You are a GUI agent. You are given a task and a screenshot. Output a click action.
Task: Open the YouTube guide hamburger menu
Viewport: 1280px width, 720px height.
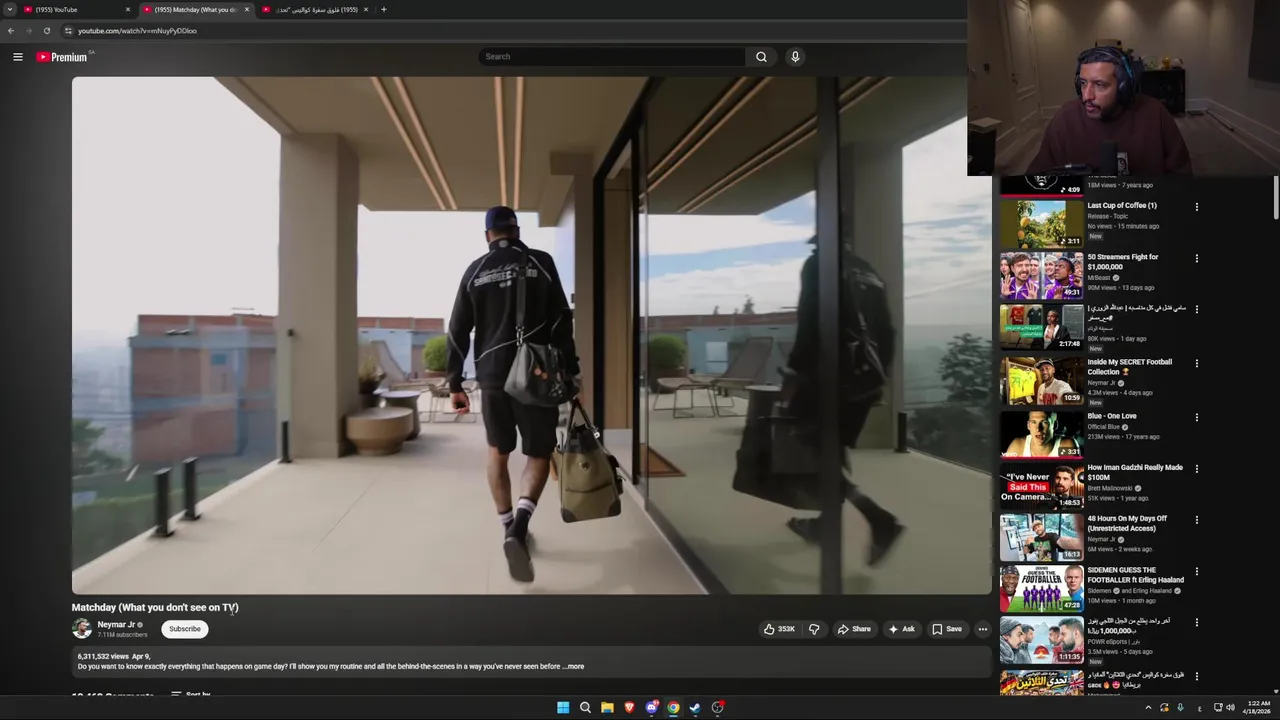17,57
